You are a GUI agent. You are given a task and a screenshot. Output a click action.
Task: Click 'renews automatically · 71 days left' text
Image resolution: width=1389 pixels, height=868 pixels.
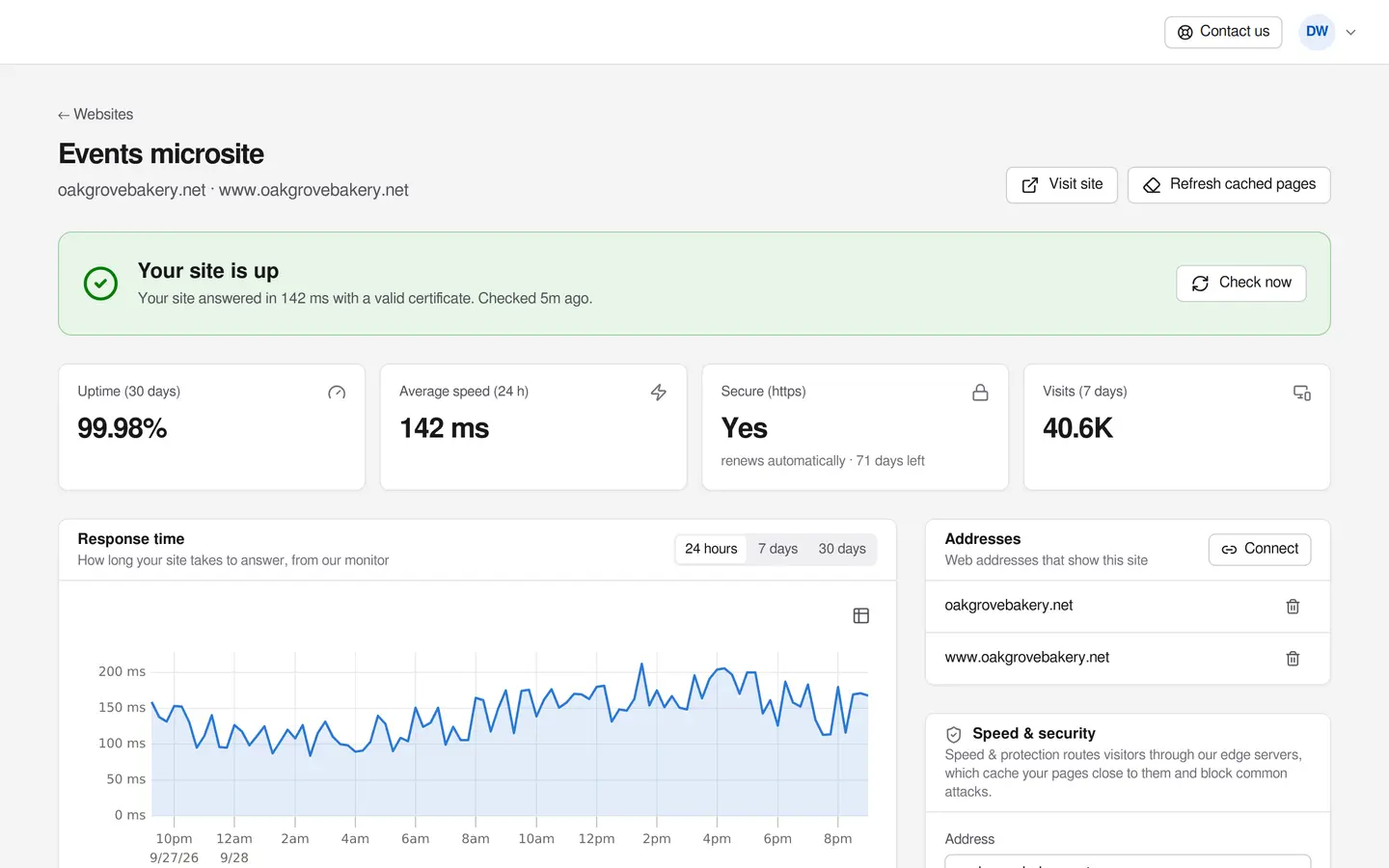[x=823, y=461]
